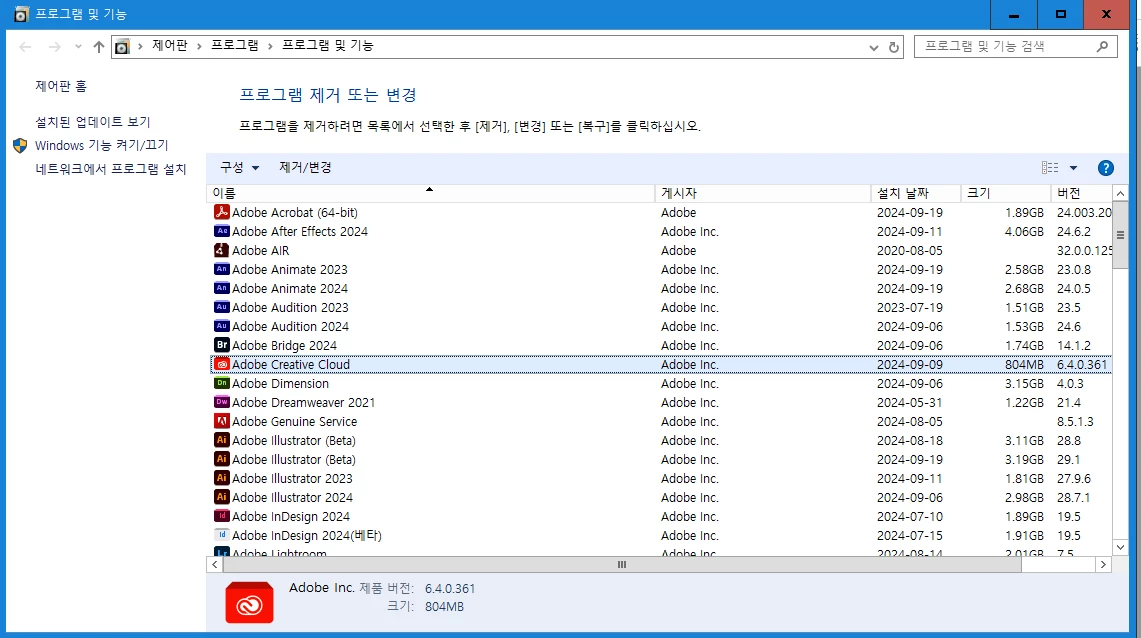1141x638 pixels.
Task: Select the Adobe Genuine Service name text
Action: point(295,421)
